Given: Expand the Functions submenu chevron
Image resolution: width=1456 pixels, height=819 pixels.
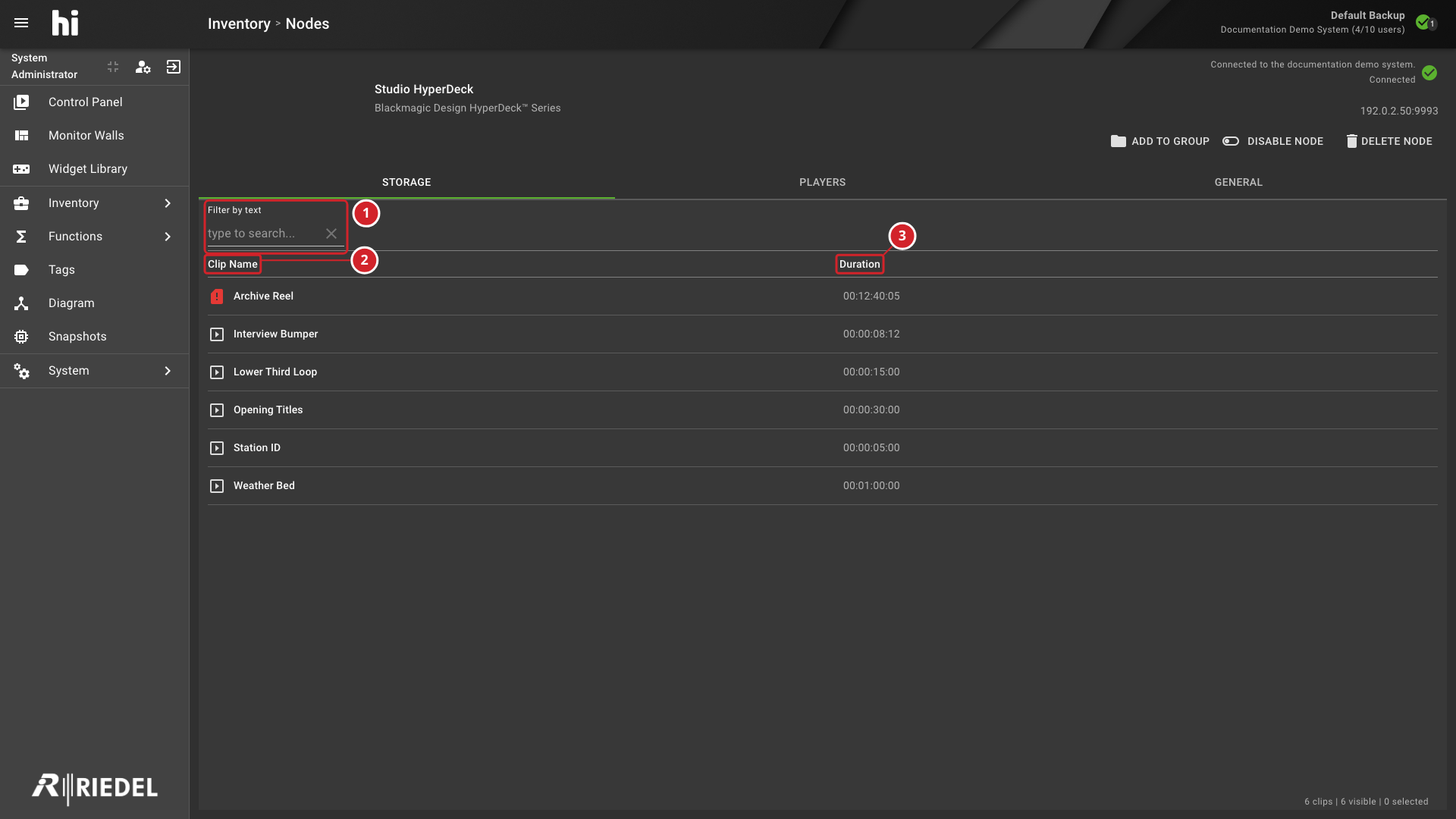Looking at the screenshot, I should click(x=168, y=237).
